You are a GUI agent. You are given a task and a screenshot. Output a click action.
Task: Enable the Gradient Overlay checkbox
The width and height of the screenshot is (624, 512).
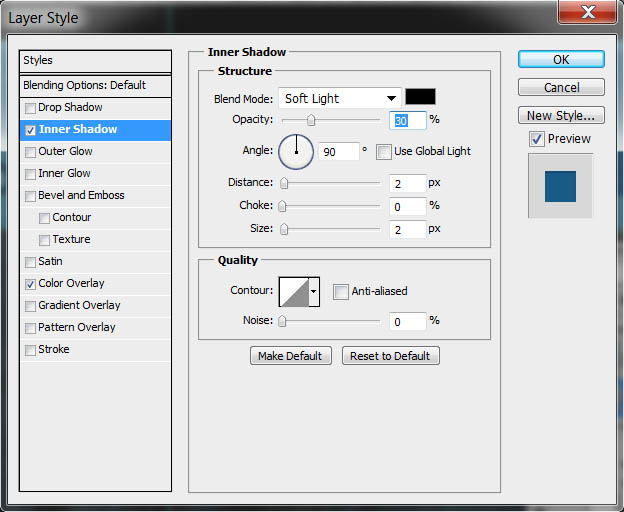30,306
